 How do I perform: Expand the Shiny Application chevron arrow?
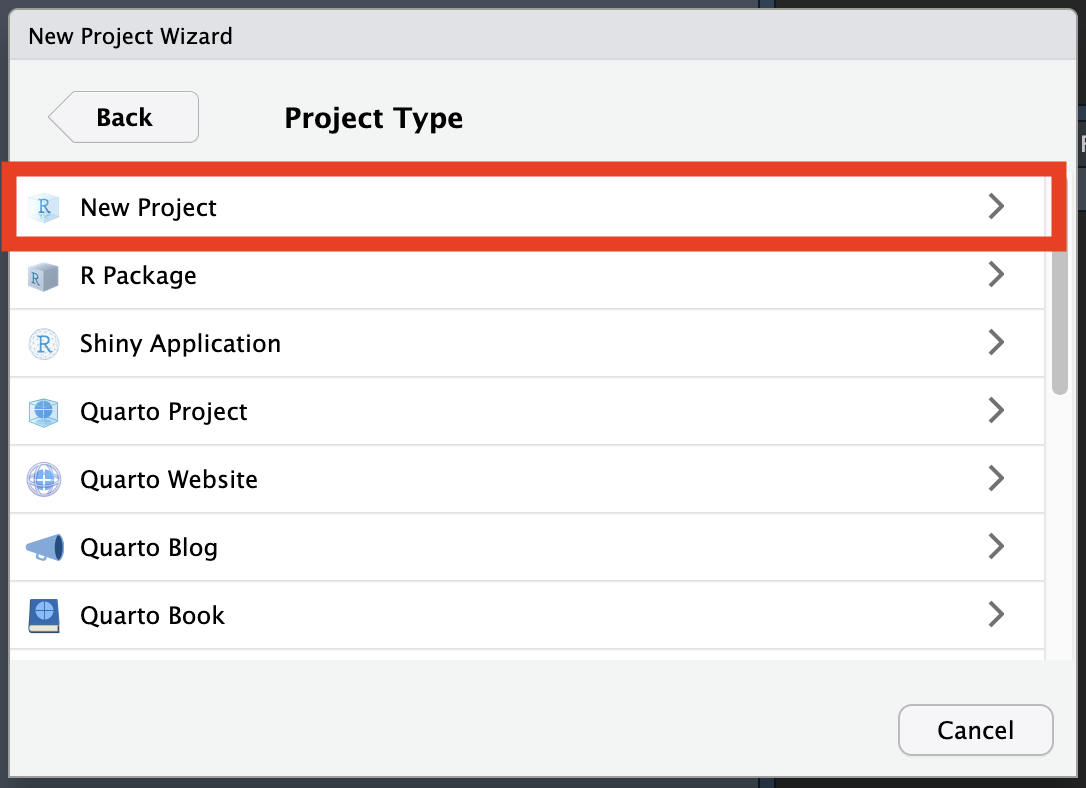pyautogui.click(x=995, y=343)
